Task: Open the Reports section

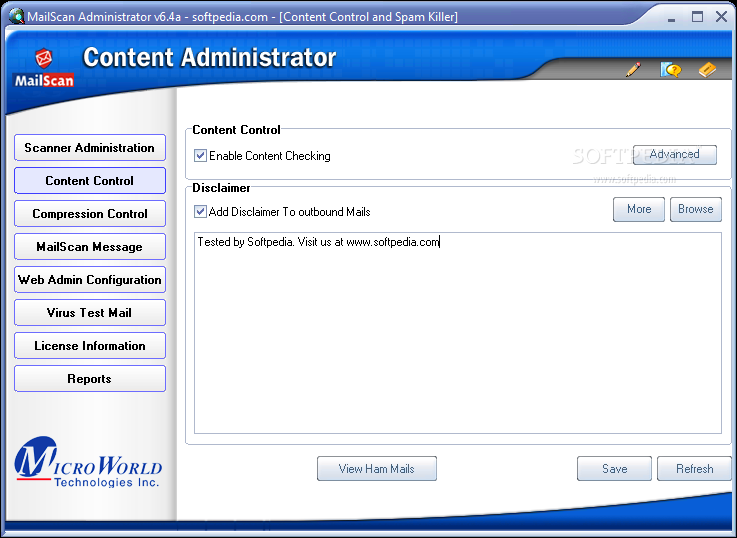Action: coord(90,378)
